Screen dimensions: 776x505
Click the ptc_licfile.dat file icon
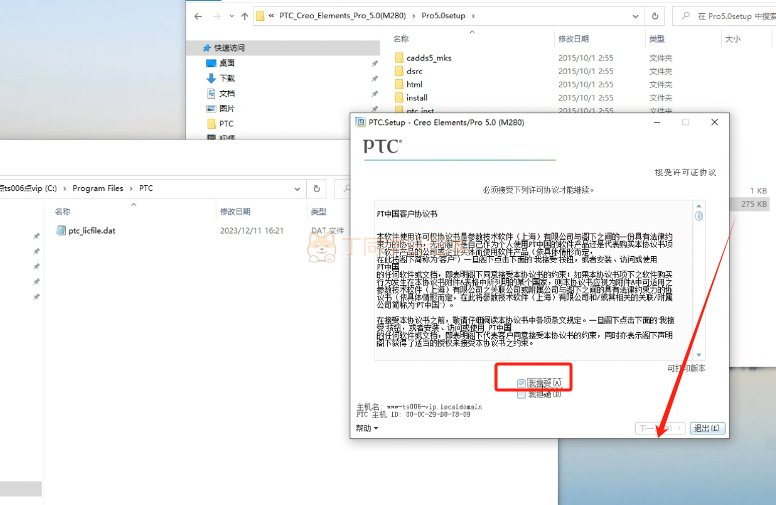coord(61,231)
